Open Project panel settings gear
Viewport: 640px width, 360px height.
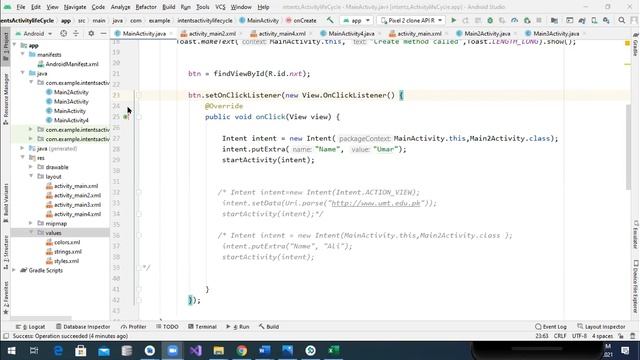coord(91,33)
